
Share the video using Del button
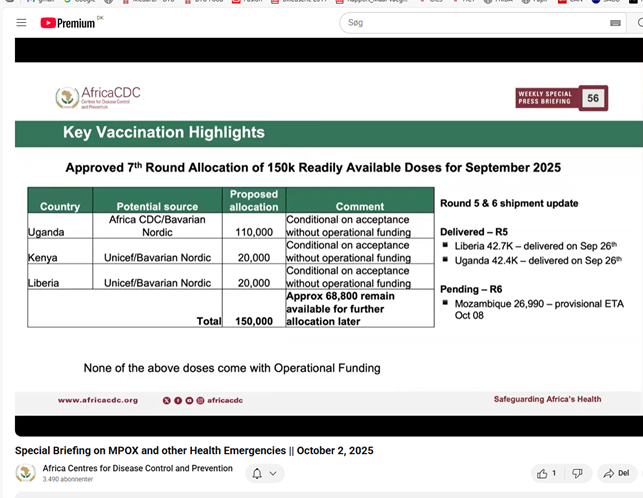[617, 473]
